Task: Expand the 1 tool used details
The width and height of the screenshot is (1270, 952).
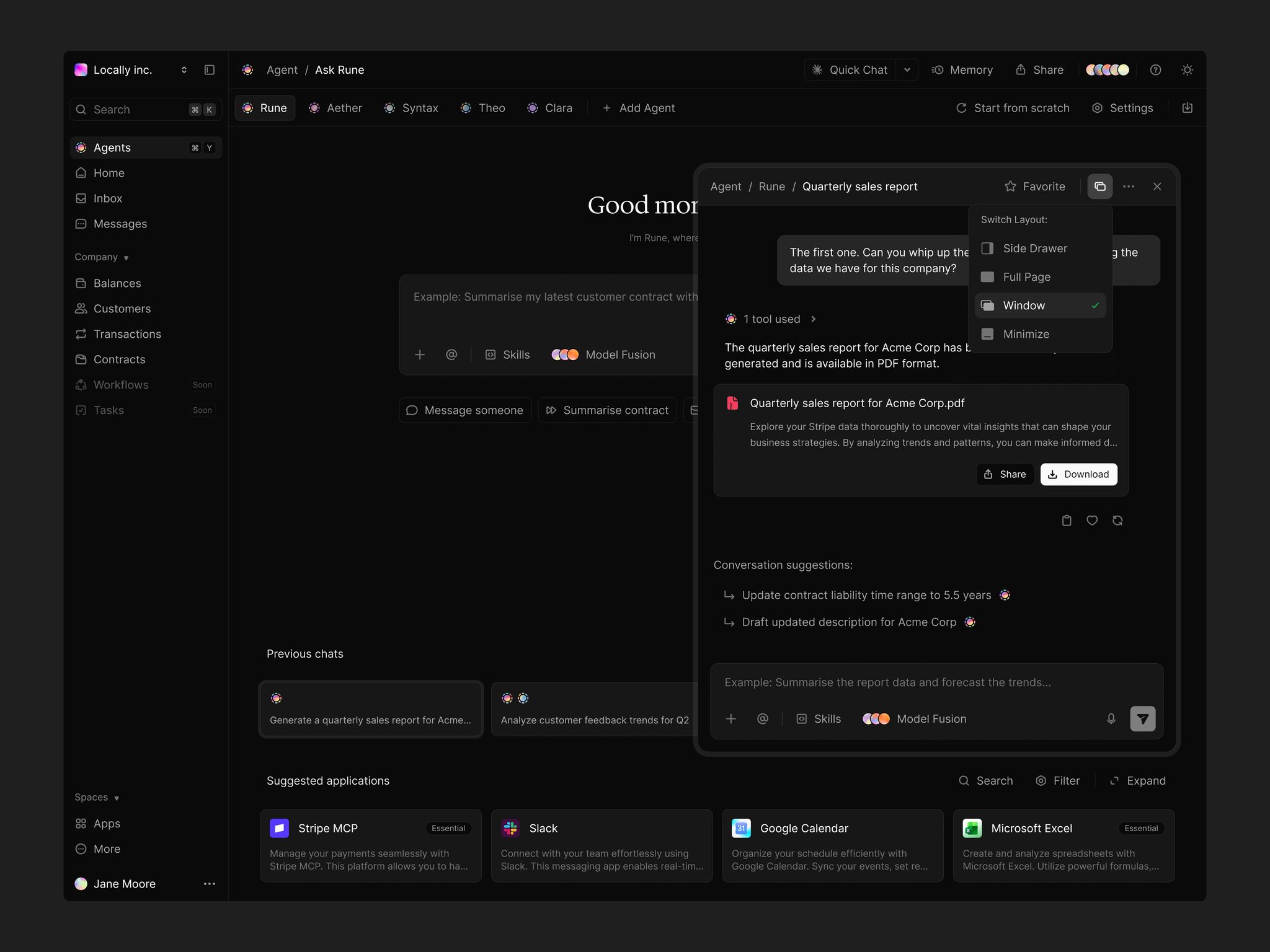Action: point(771,319)
